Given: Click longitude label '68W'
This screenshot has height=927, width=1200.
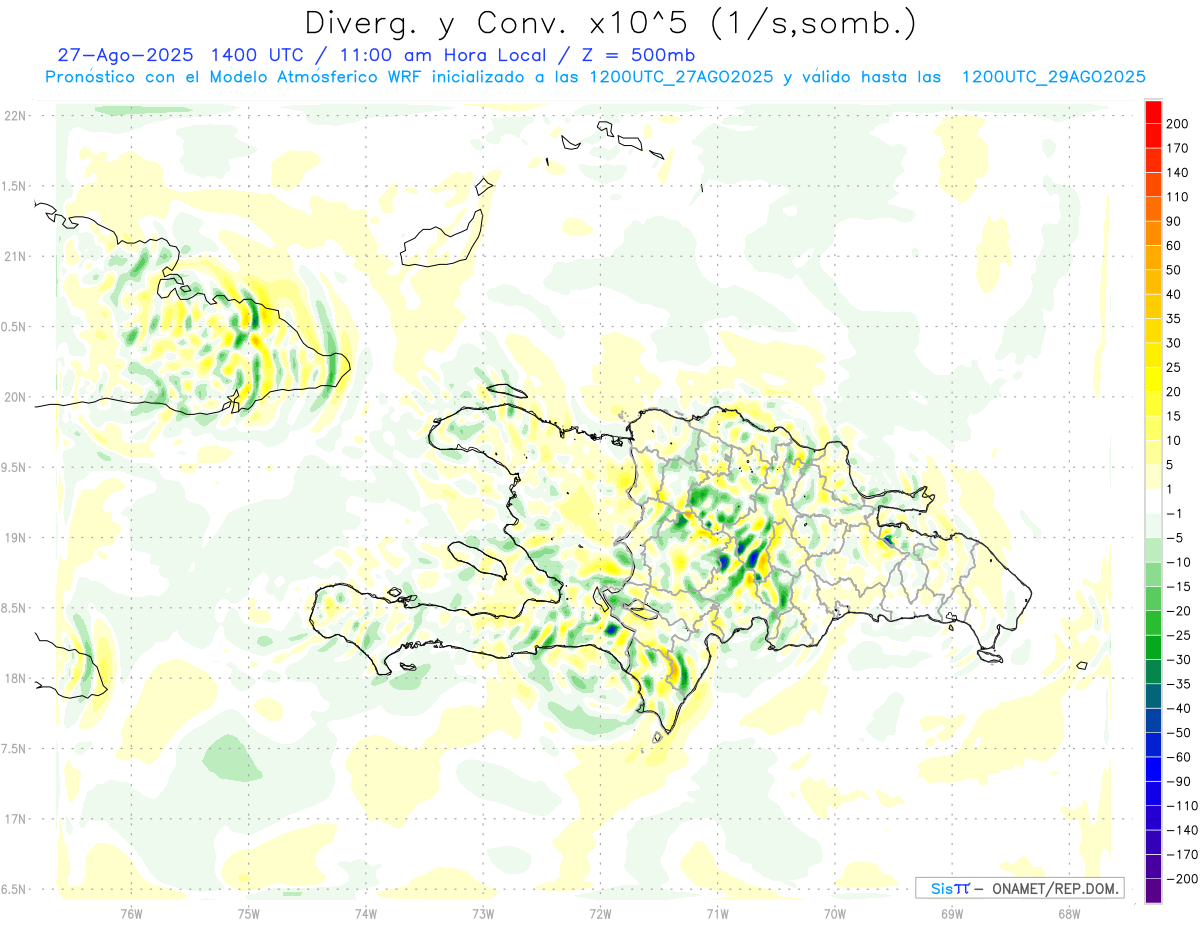Looking at the screenshot, I should click(1069, 914).
